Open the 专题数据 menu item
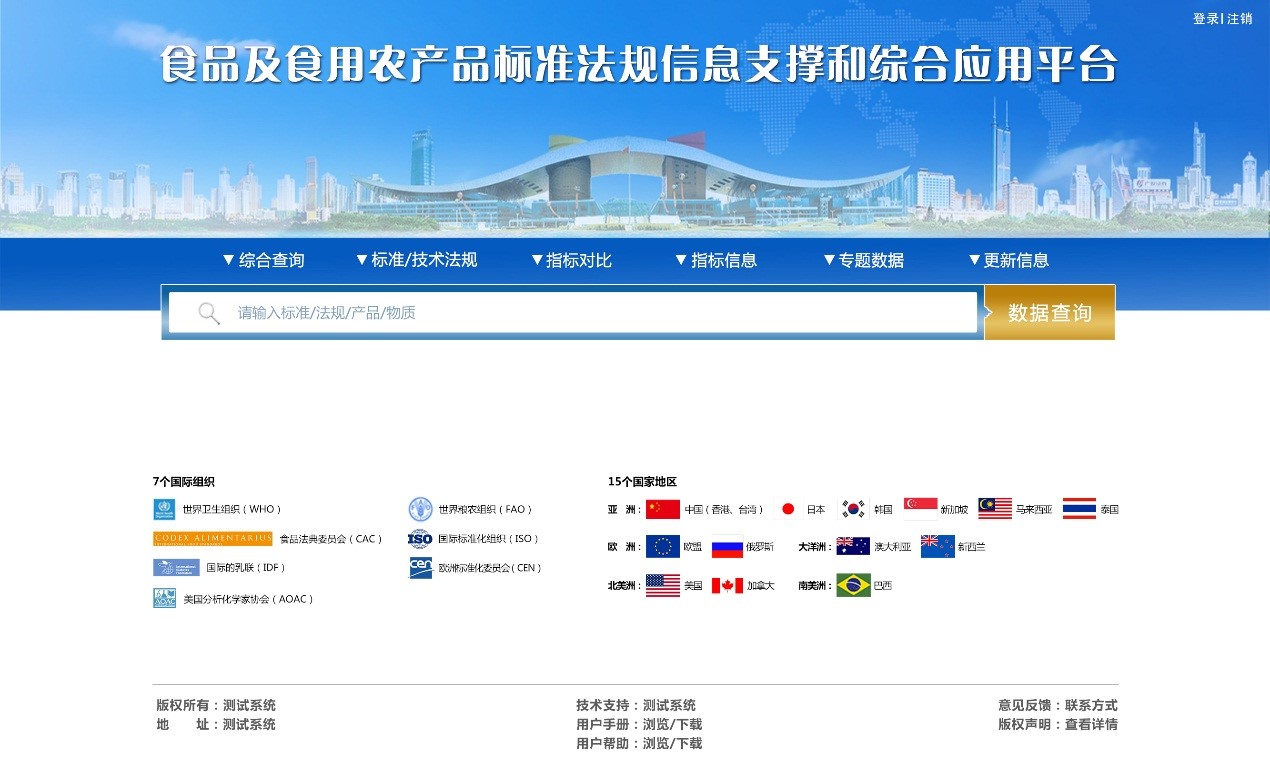Screen dimensions: 1270x773 [x=863, y=260]
